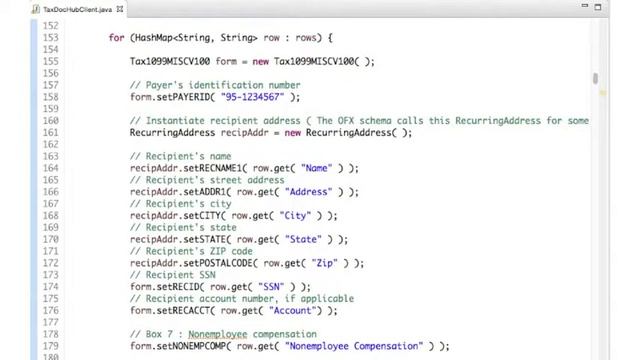
Task: Click "Recipient SSN" comment
Action: click(x=173, y=275)
